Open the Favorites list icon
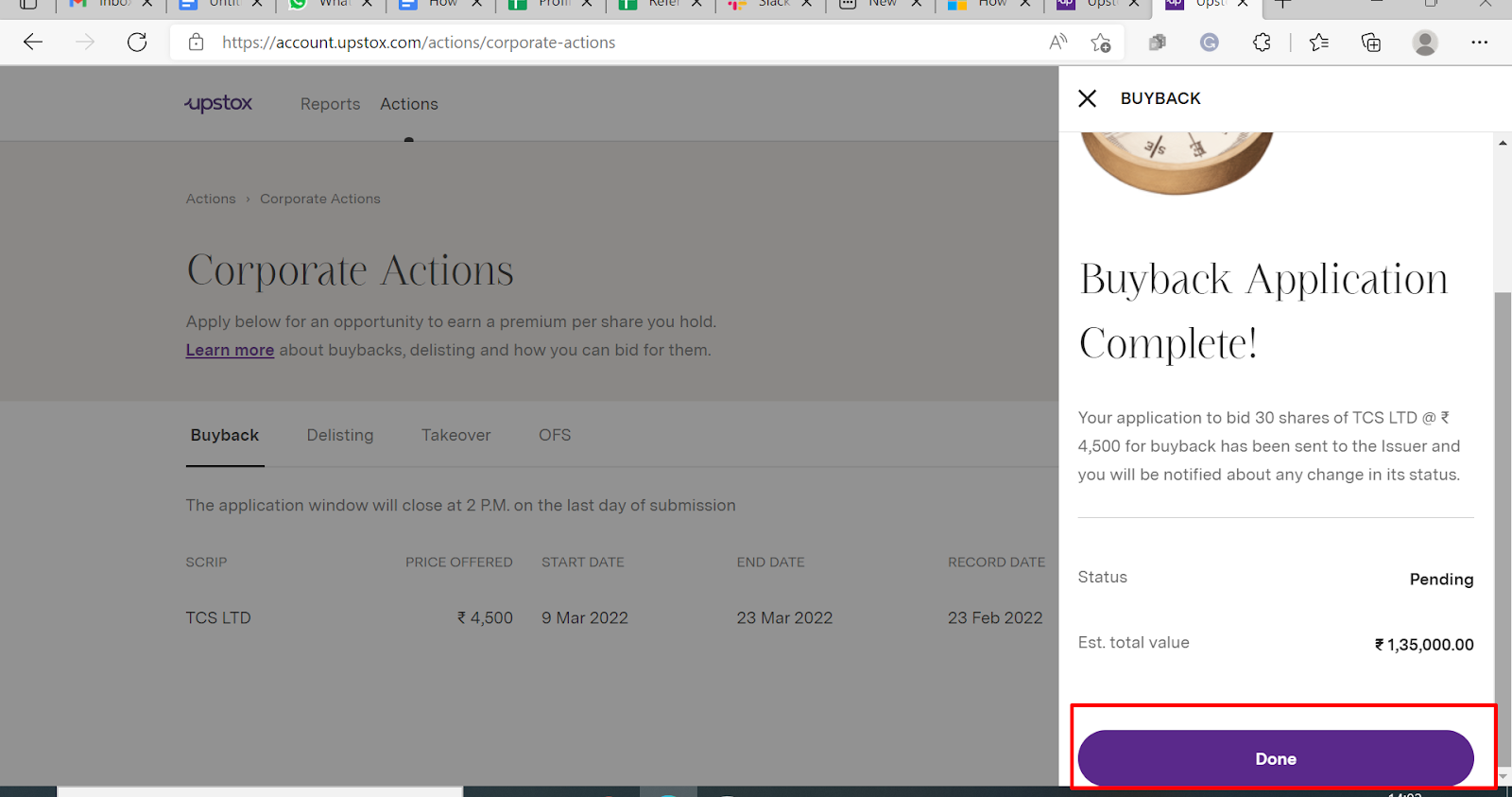Viewport: 1512px width, 797px height. click(x=1319, y=43)
